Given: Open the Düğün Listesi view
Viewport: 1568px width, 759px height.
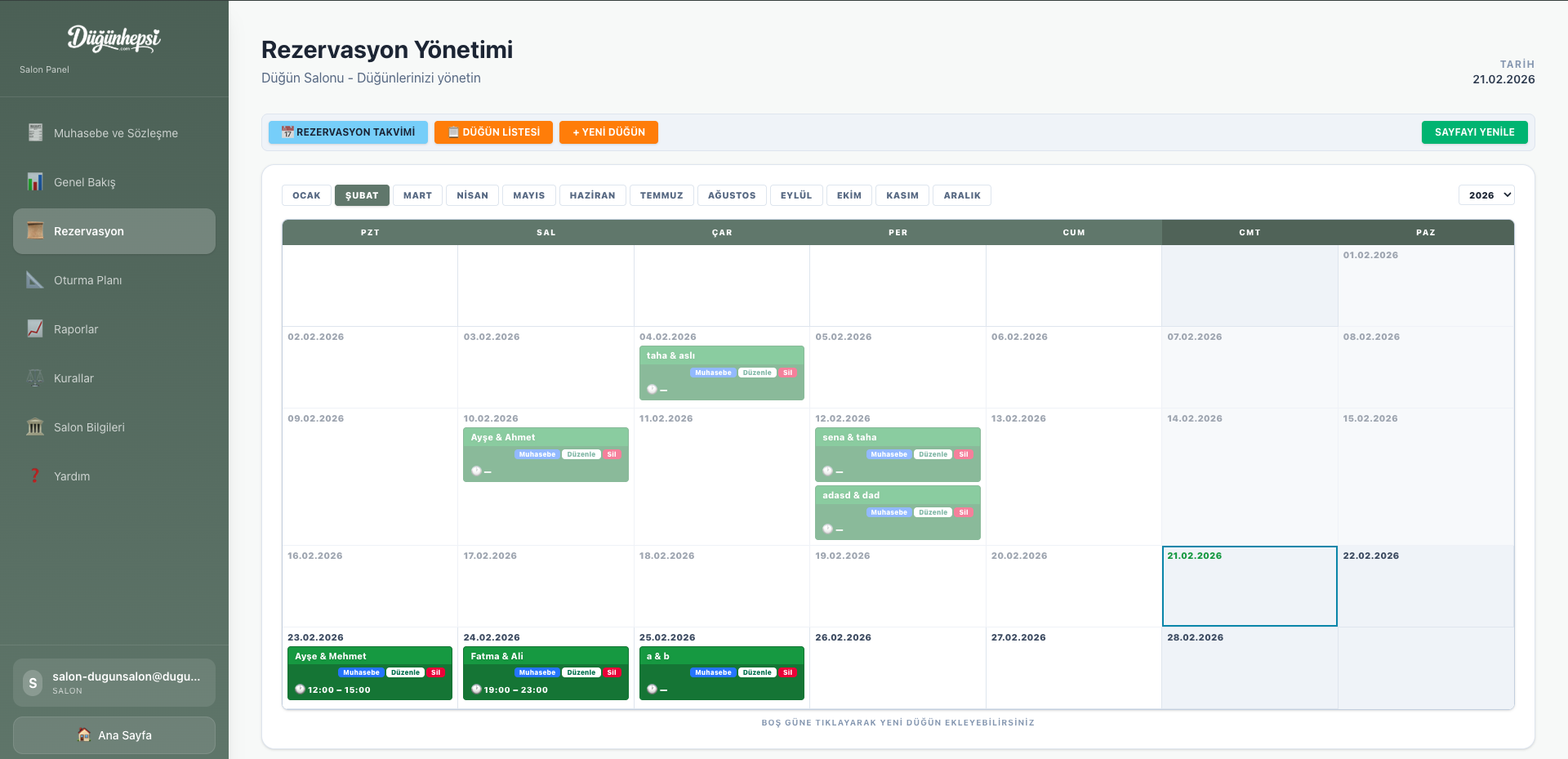Looking at the screenshot, I should (x=493, y=132).
